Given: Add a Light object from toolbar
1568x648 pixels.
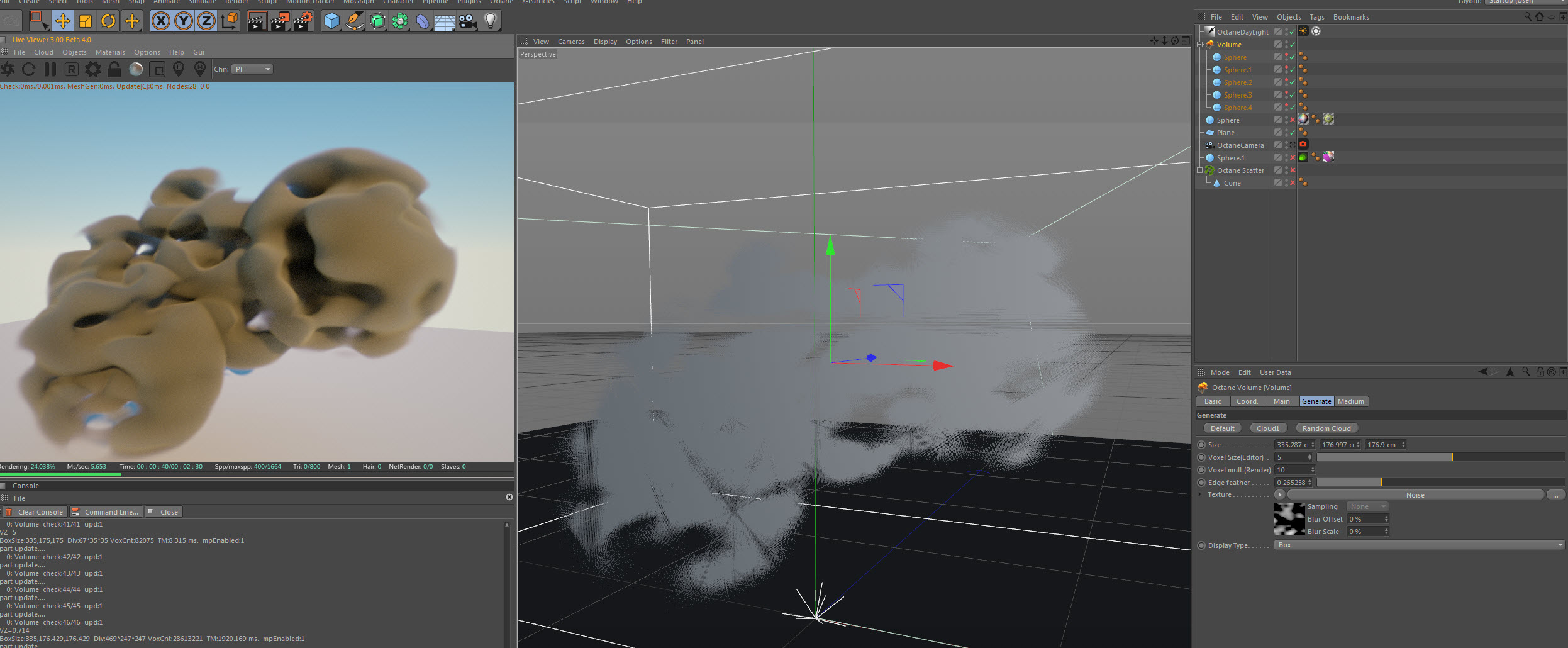Looking at the screenshot, I should pyautogui.click(x=491, y=21).
